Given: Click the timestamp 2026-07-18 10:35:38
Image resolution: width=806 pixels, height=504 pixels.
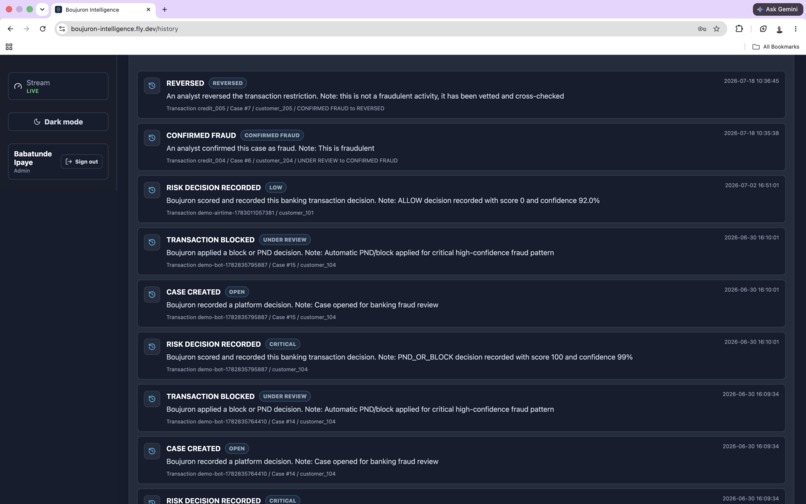Looking at the screenshot, I should coord(751,133).
